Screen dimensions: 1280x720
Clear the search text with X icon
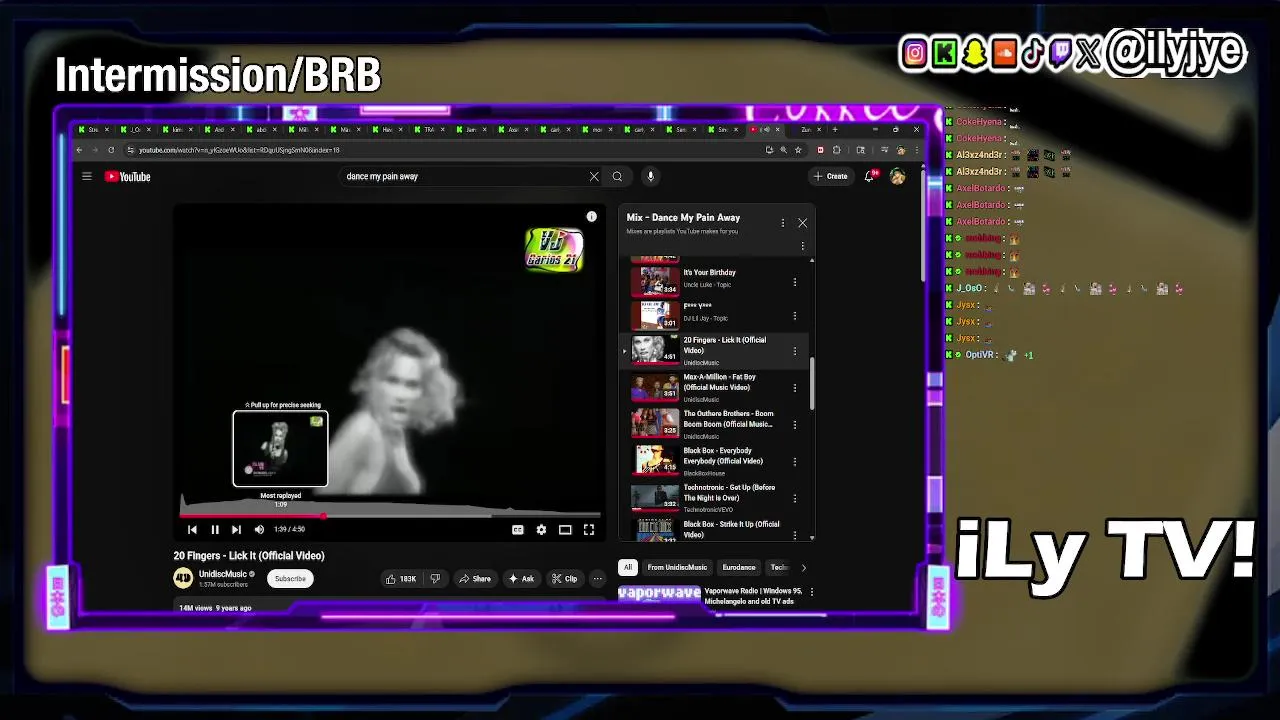click(594, 177)
